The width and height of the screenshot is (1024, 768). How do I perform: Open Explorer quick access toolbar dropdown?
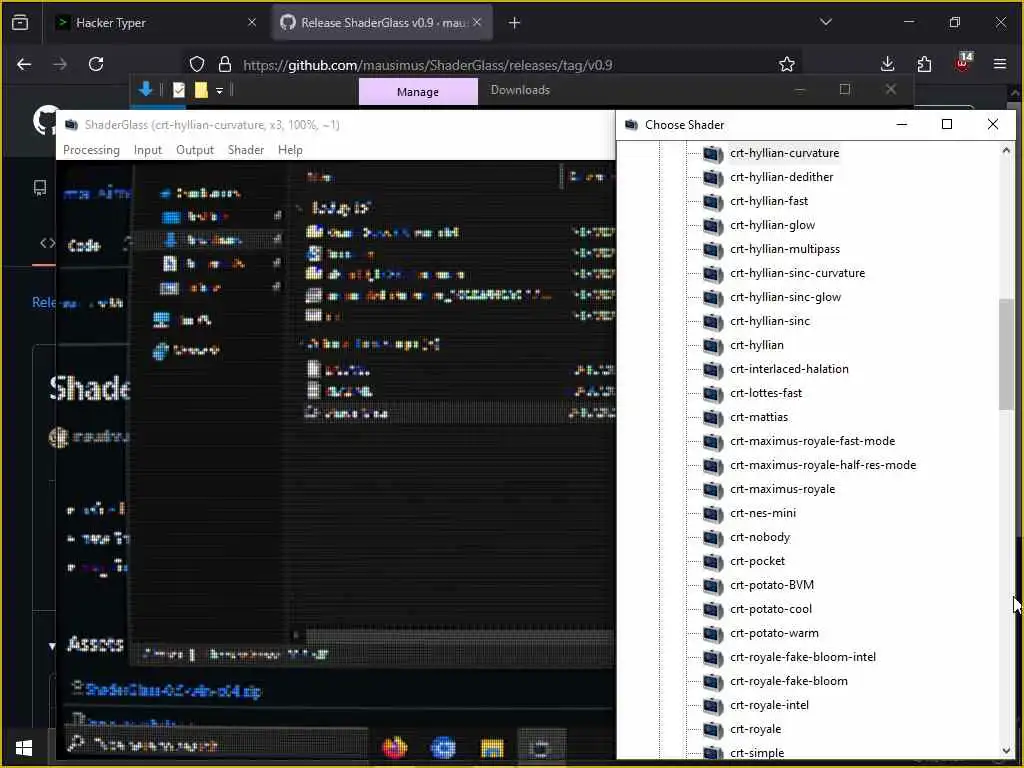coord(219,90)
